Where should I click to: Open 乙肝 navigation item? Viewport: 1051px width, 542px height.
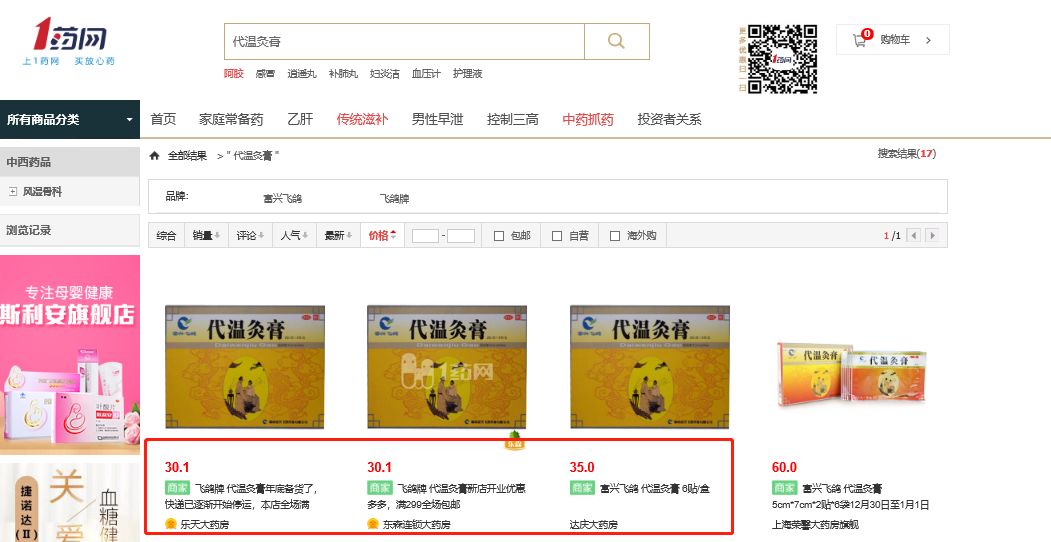300,119
